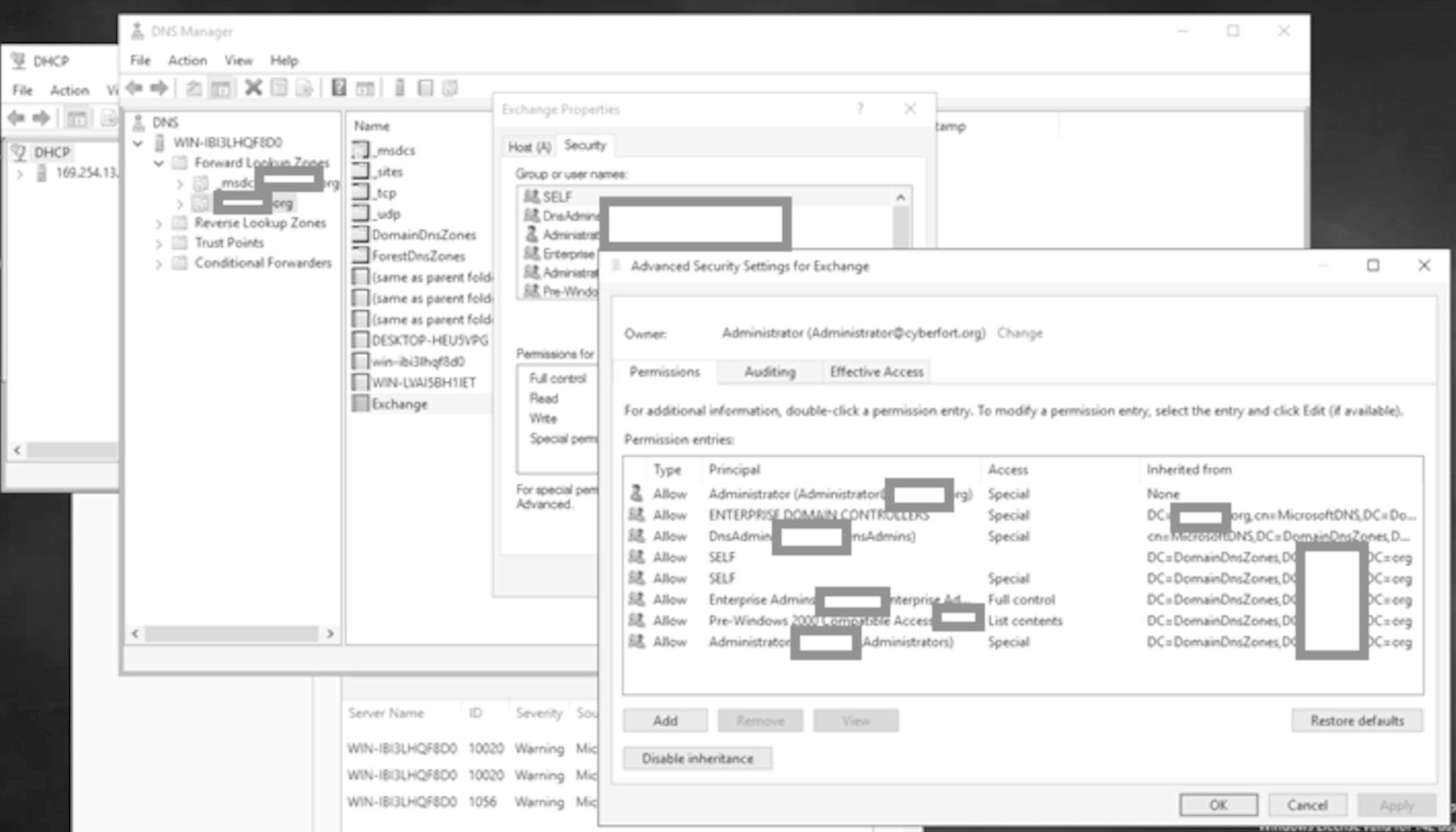
Task: Click the Change owner link
Action: tap(1019, 333)
